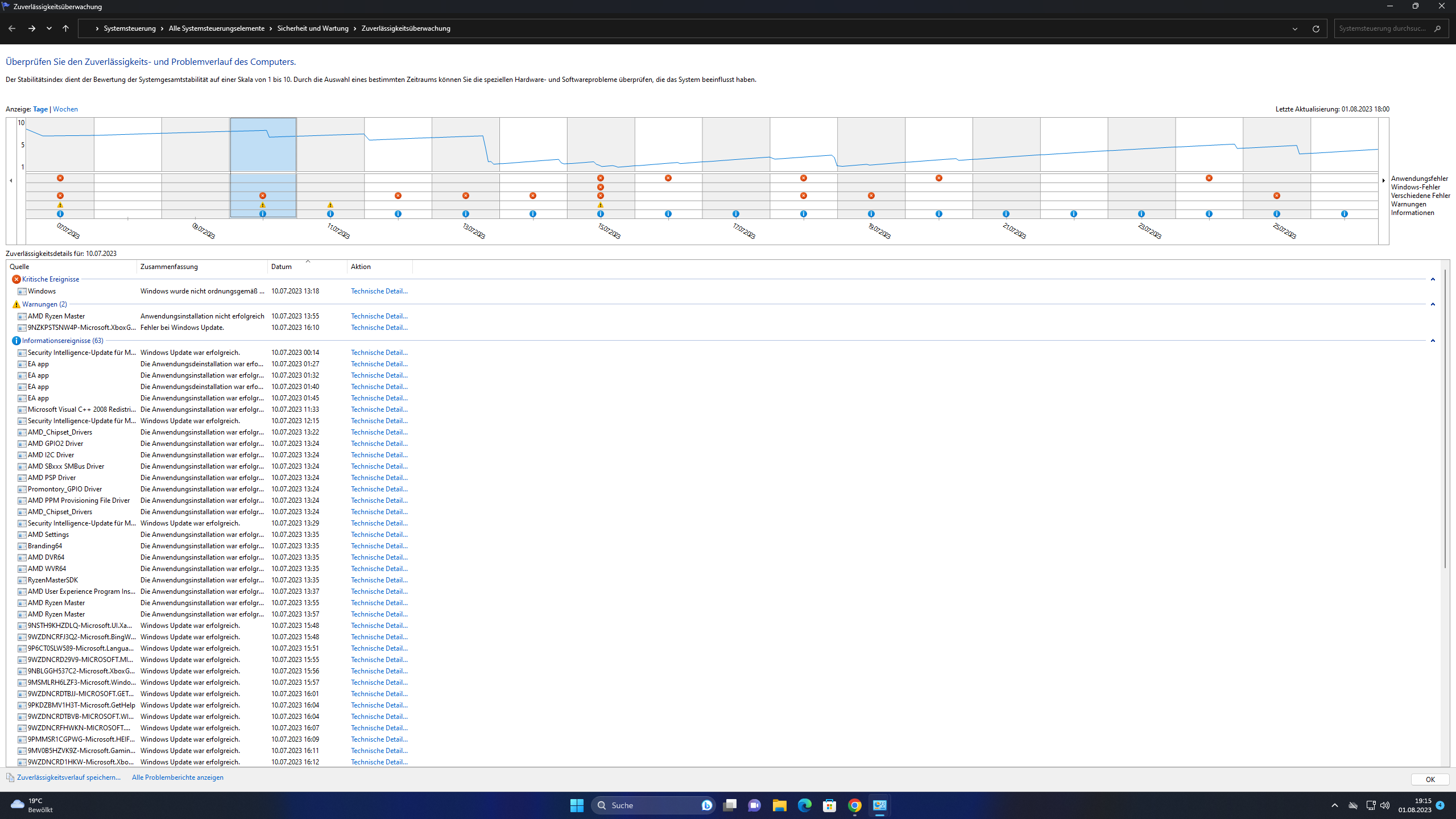Go back to previous page
The image size is (1456, 819).
coord(12,28)
